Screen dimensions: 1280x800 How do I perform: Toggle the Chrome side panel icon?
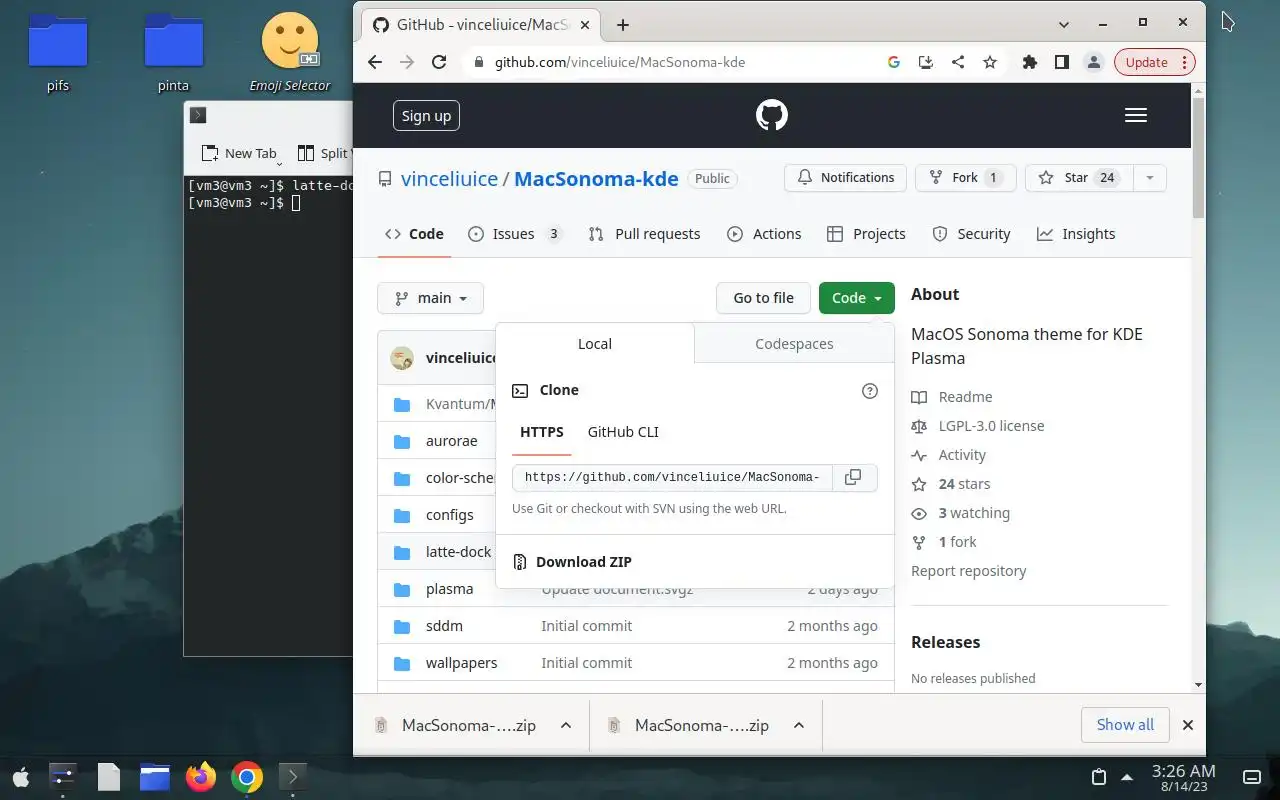(1061, 62)
